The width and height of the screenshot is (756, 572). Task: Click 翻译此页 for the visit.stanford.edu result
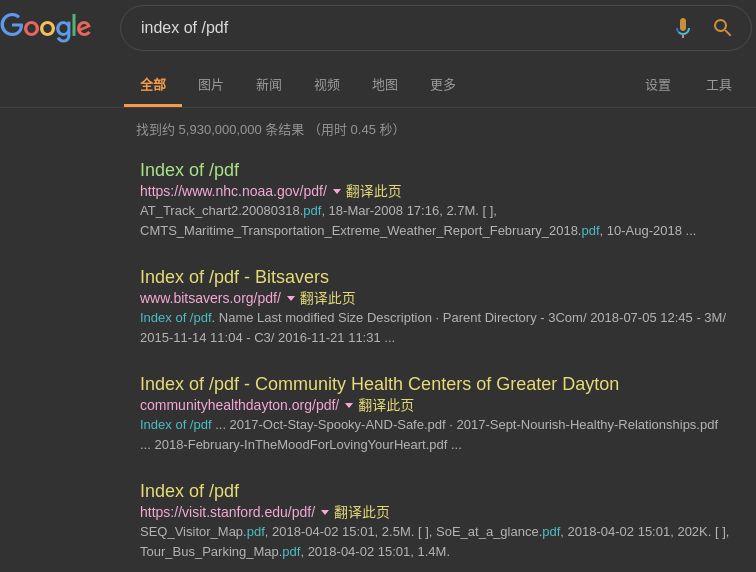(x=362, y=512)
